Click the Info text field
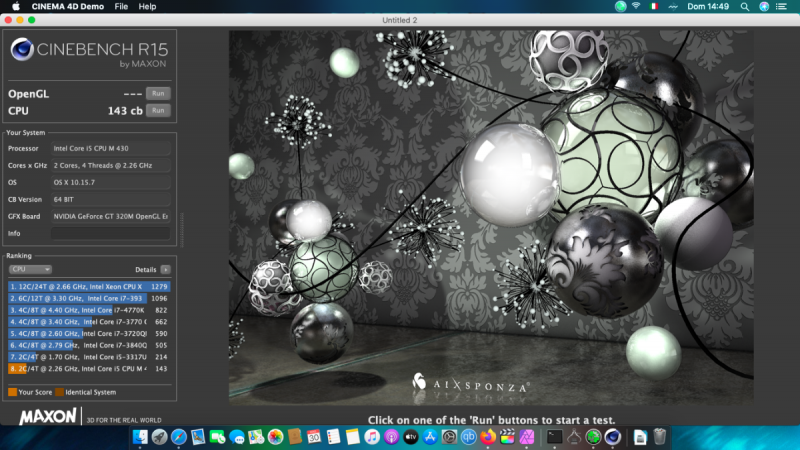Screen dimensions: 800x450 pos(110,233)
